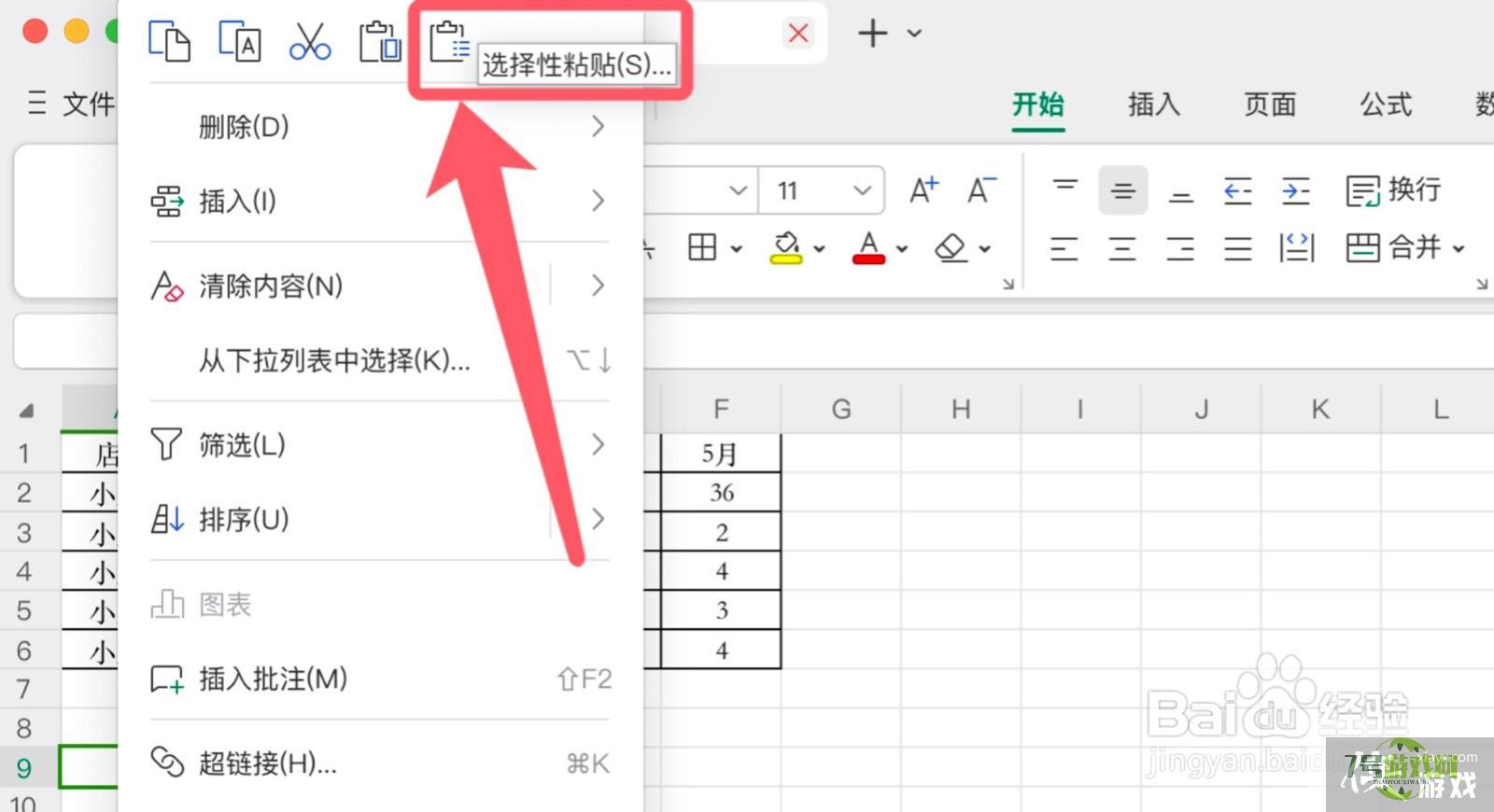Expand the 排序 submenu arrow

coord(598,519)
